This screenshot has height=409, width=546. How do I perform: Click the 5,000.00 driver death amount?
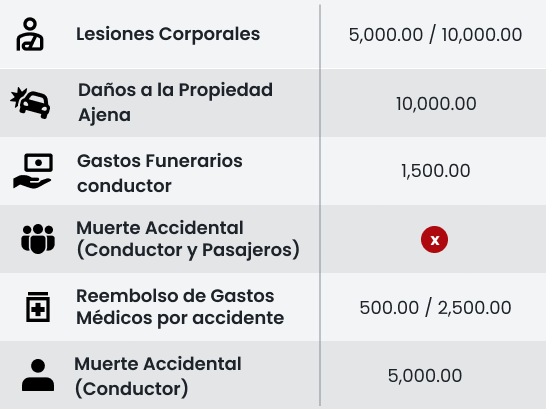pyautogui.click(x=425, y=376)
